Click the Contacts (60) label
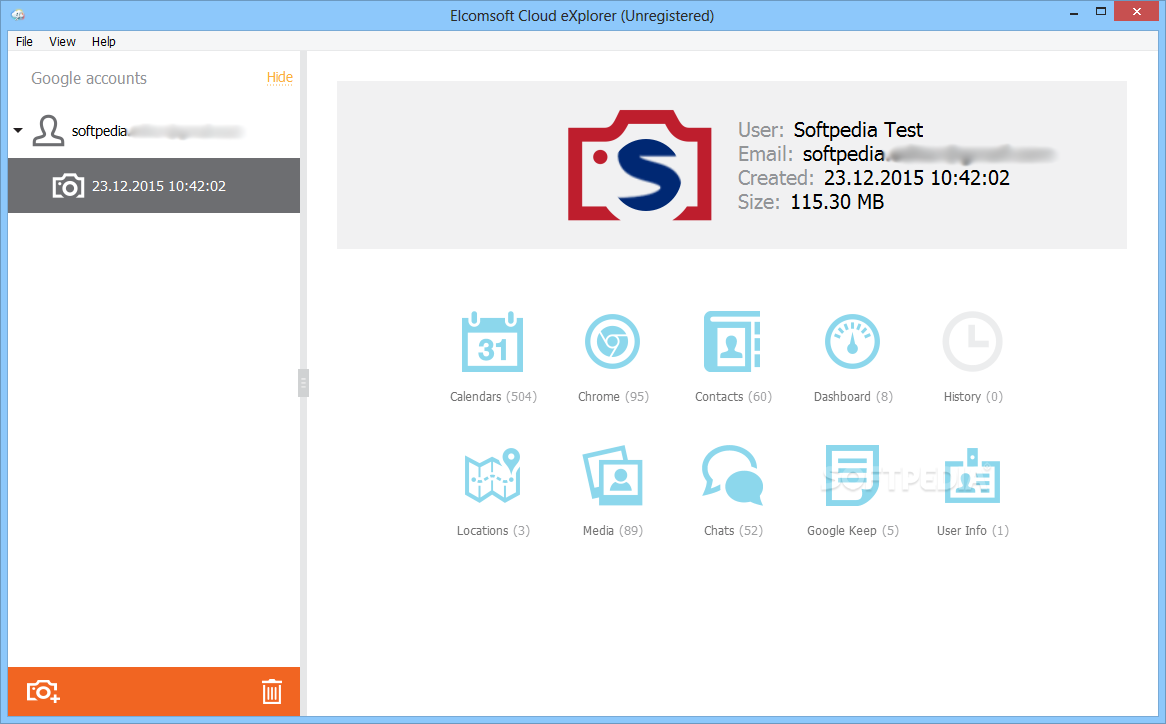 tap(733, 397)
